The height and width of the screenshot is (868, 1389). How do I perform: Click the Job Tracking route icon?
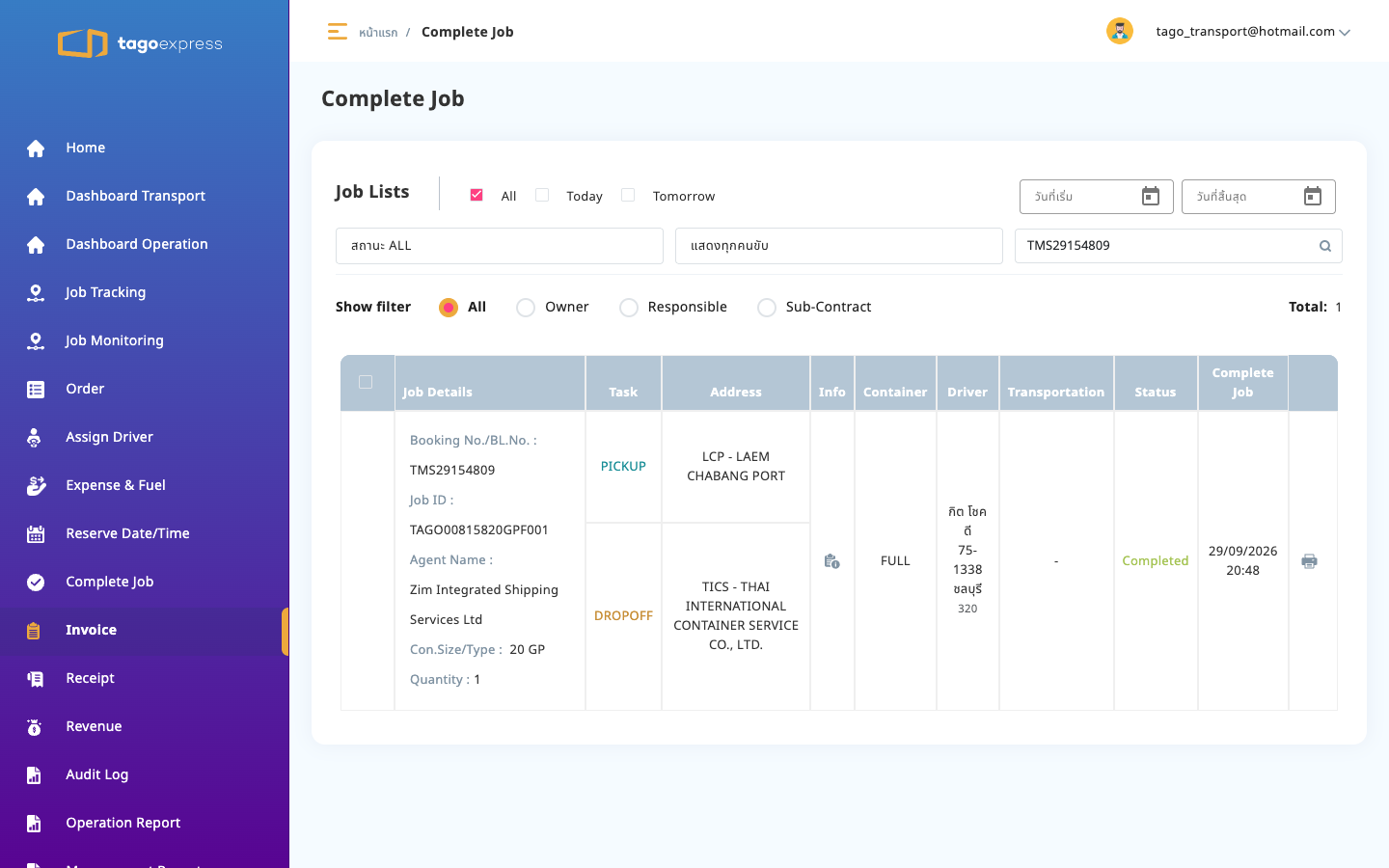[x=36, y=292]
